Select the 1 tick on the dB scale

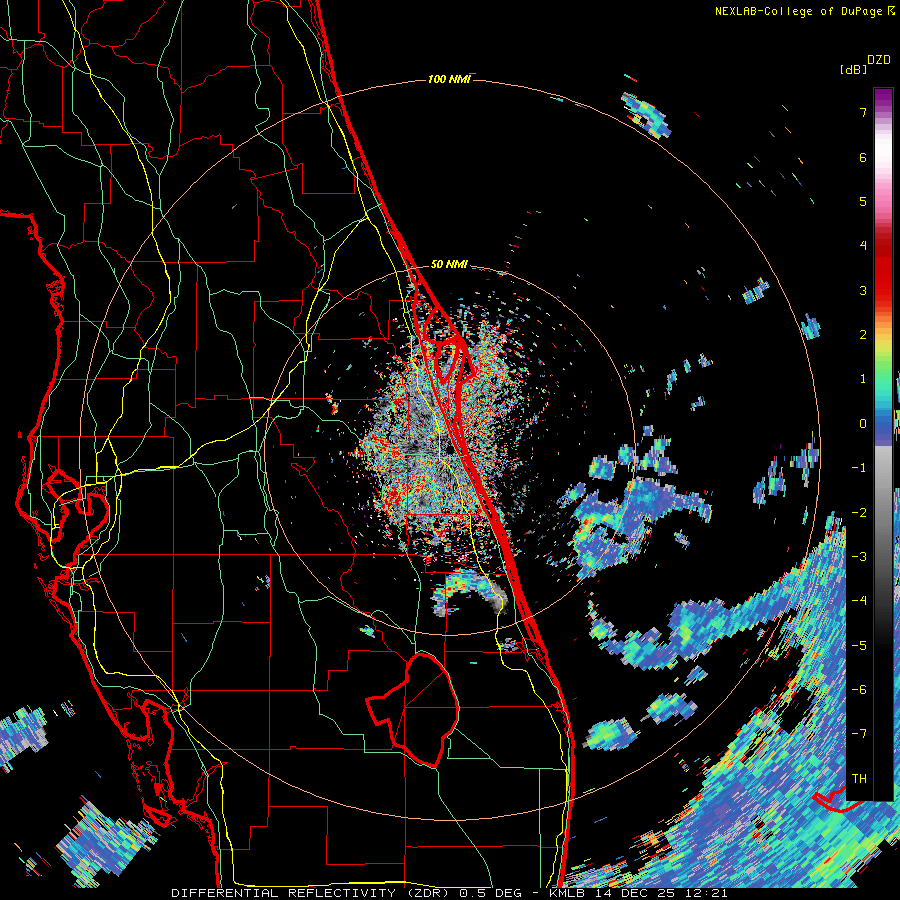(x=863, y=379)
